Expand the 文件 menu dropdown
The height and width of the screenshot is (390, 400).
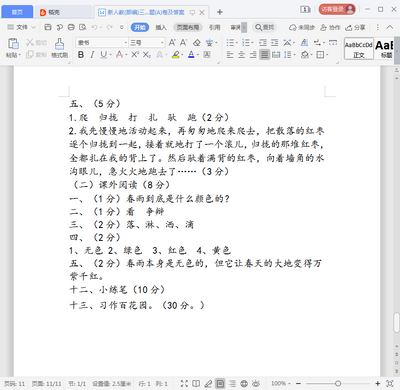point(22,27)
